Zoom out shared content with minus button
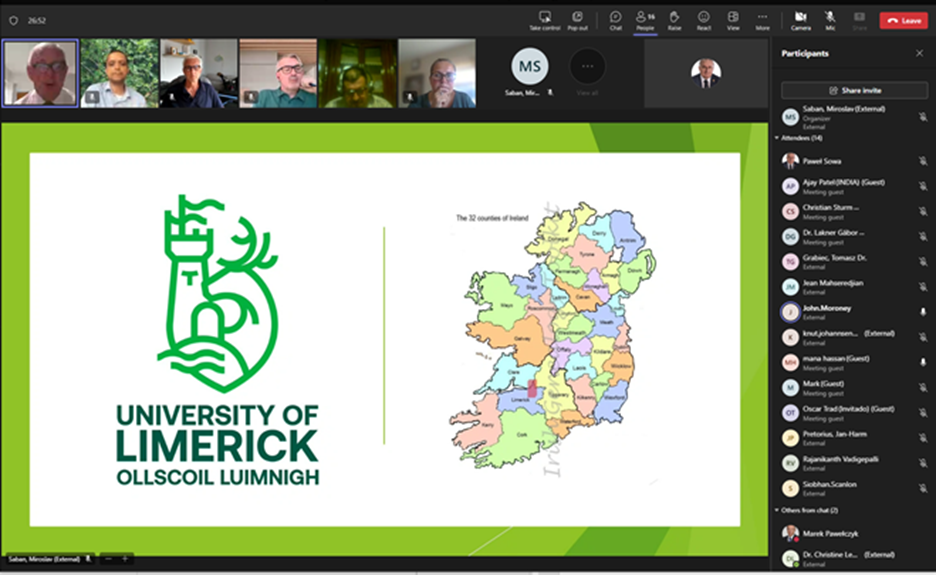Image resolution: width=936 pixels, height=575 pixels. (108, 559)
